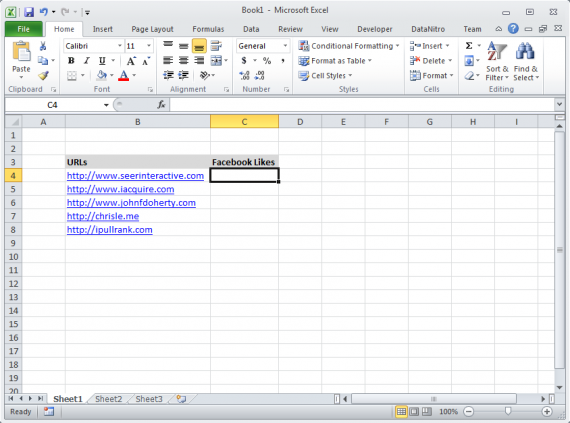Switch to the Insert ribbon tab
This screenshot has height=423, width=570.
click(x=103, y=29)
